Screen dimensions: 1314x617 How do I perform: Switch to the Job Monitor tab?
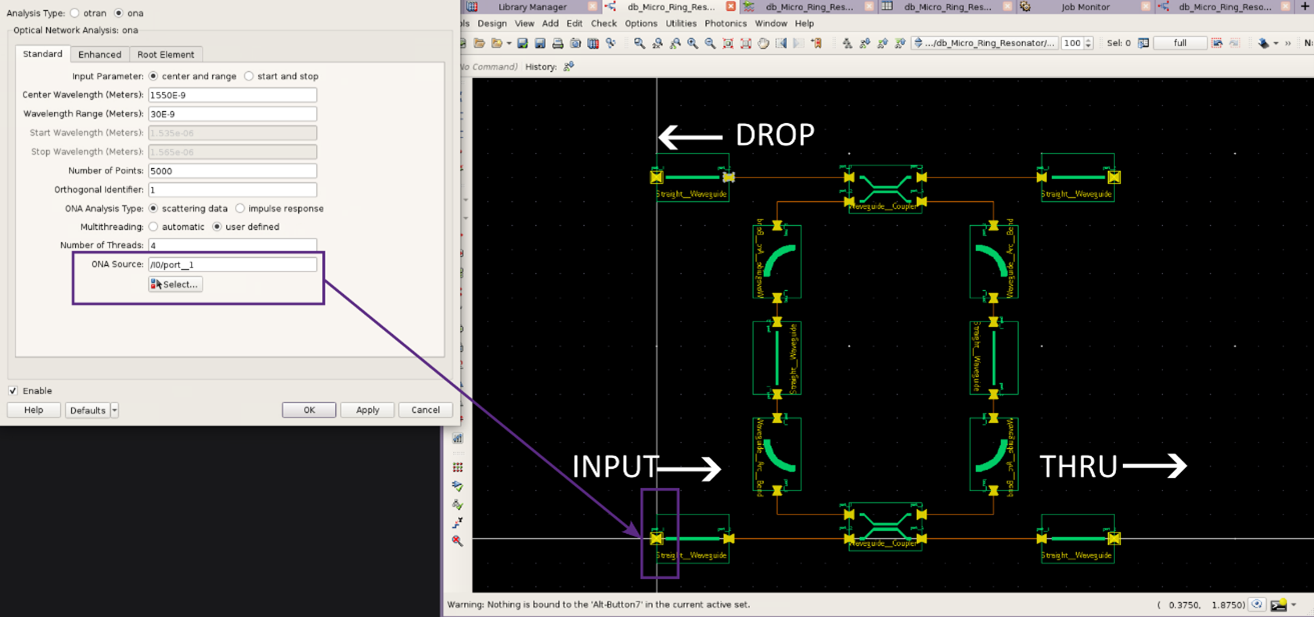coord(1086,7)
